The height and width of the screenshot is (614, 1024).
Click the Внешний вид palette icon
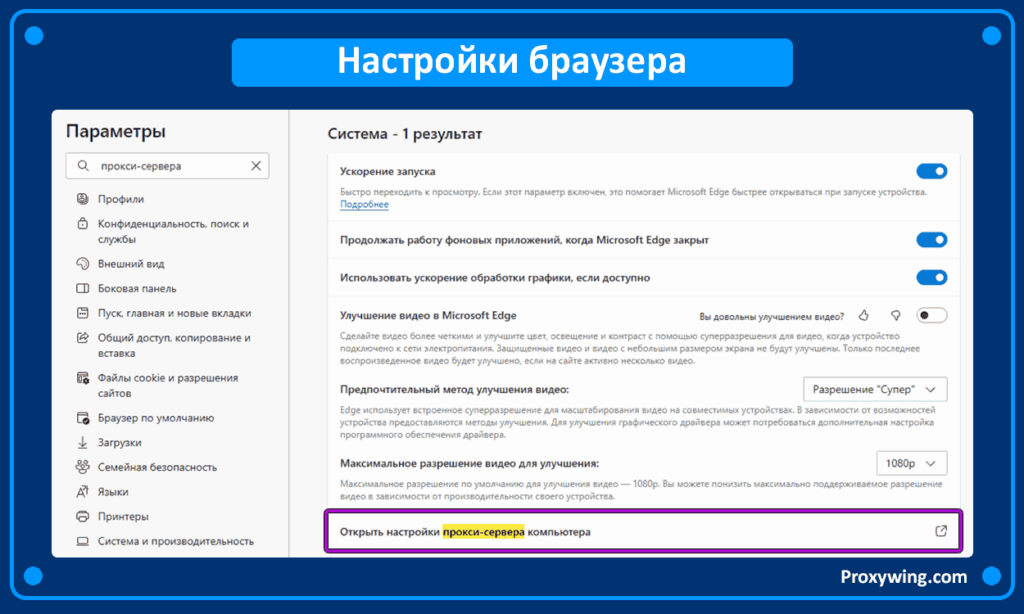(x=82, y=263)
